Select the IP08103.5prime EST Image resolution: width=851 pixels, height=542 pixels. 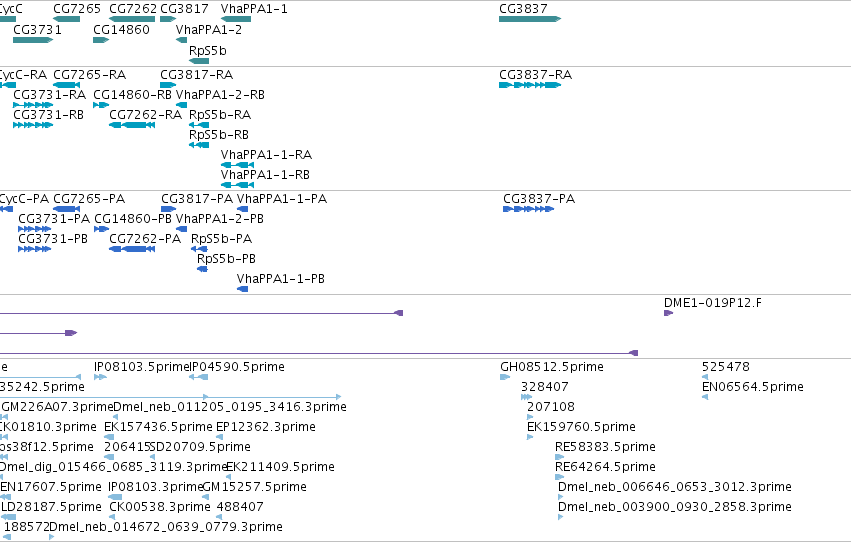pos(100,378)
